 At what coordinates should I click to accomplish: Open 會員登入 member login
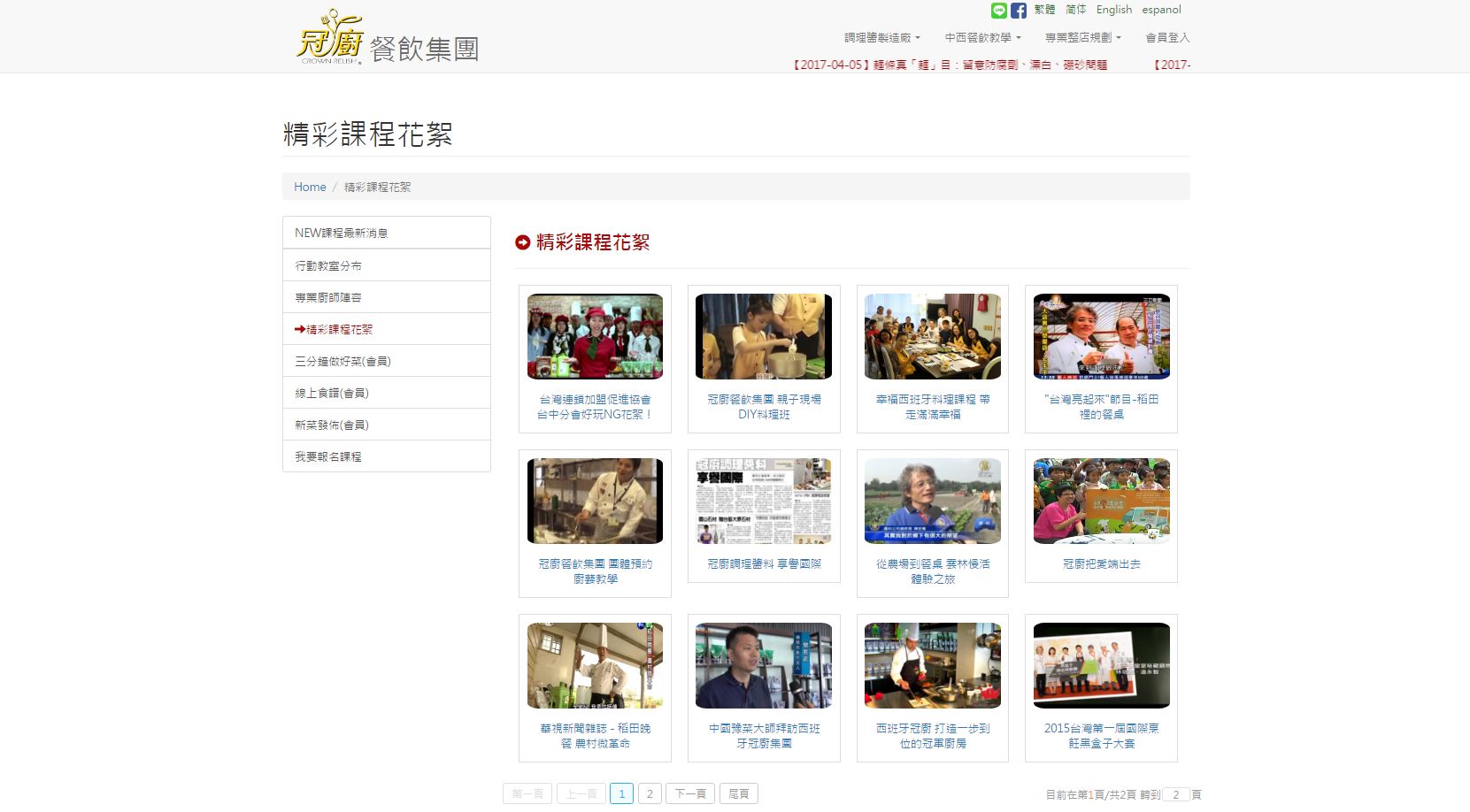pos(1167,38)
